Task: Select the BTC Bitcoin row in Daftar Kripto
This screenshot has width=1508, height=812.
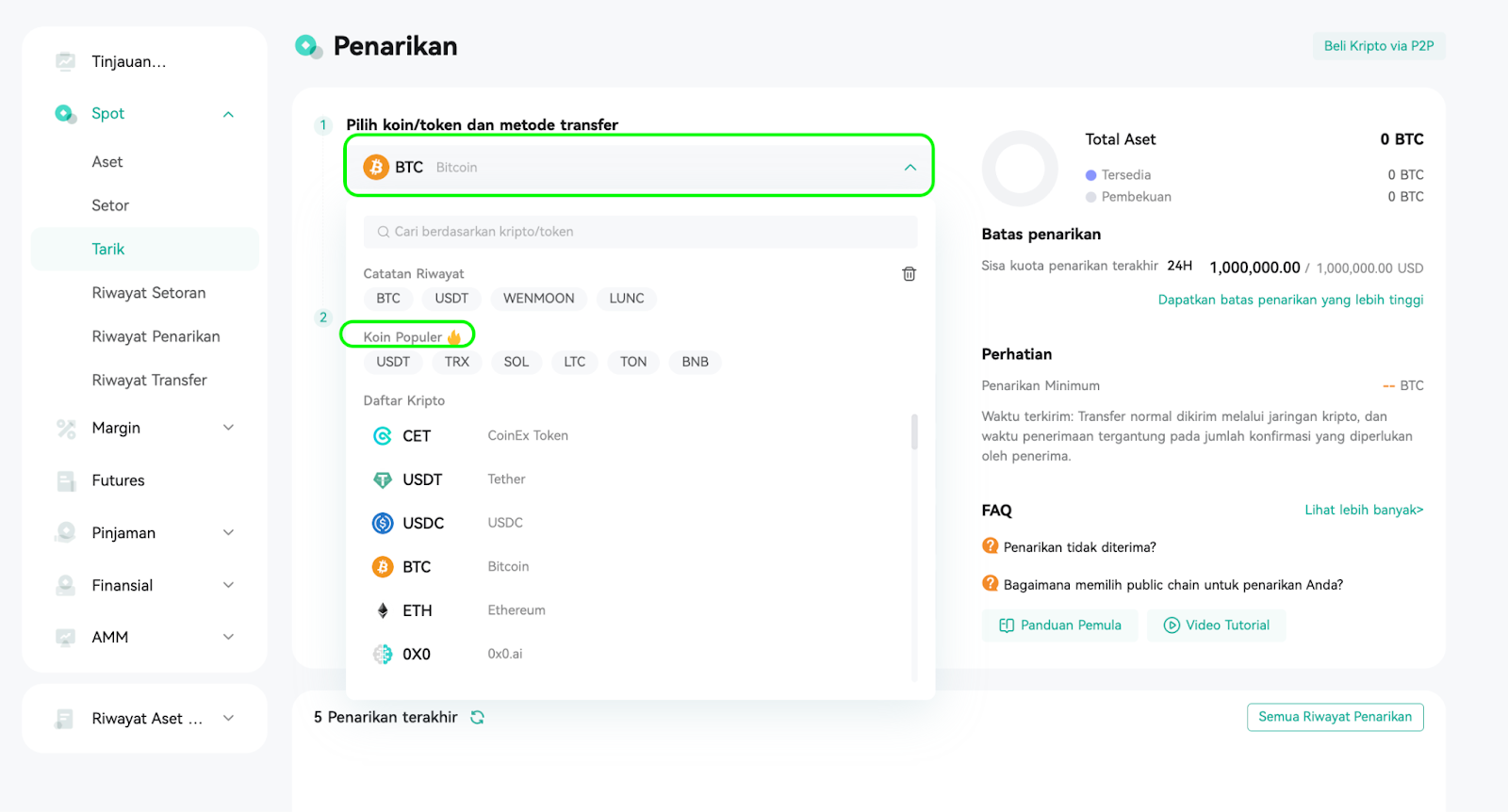Action: (x=637, y=567)
